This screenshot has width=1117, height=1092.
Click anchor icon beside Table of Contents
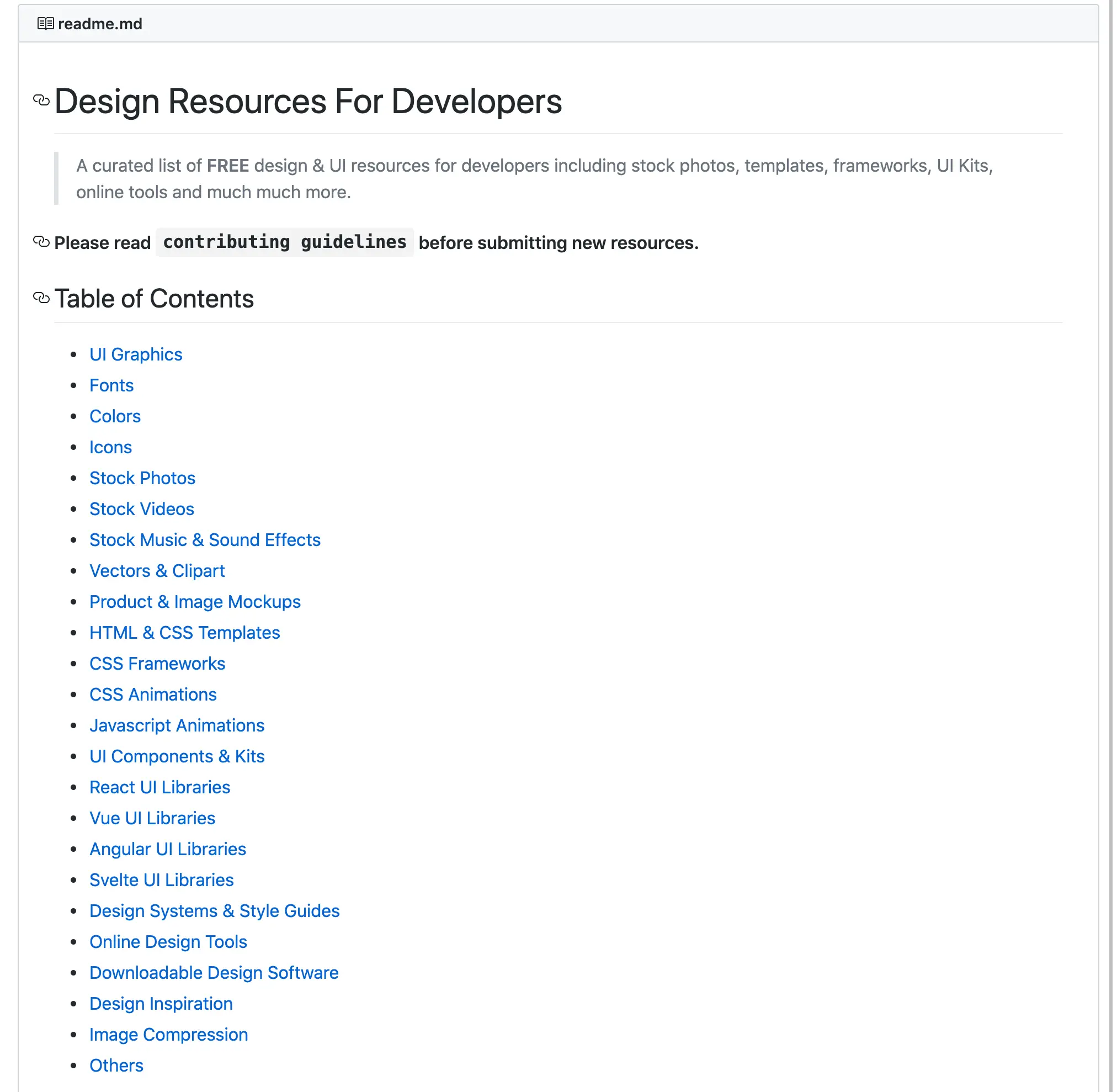[41, 298]
